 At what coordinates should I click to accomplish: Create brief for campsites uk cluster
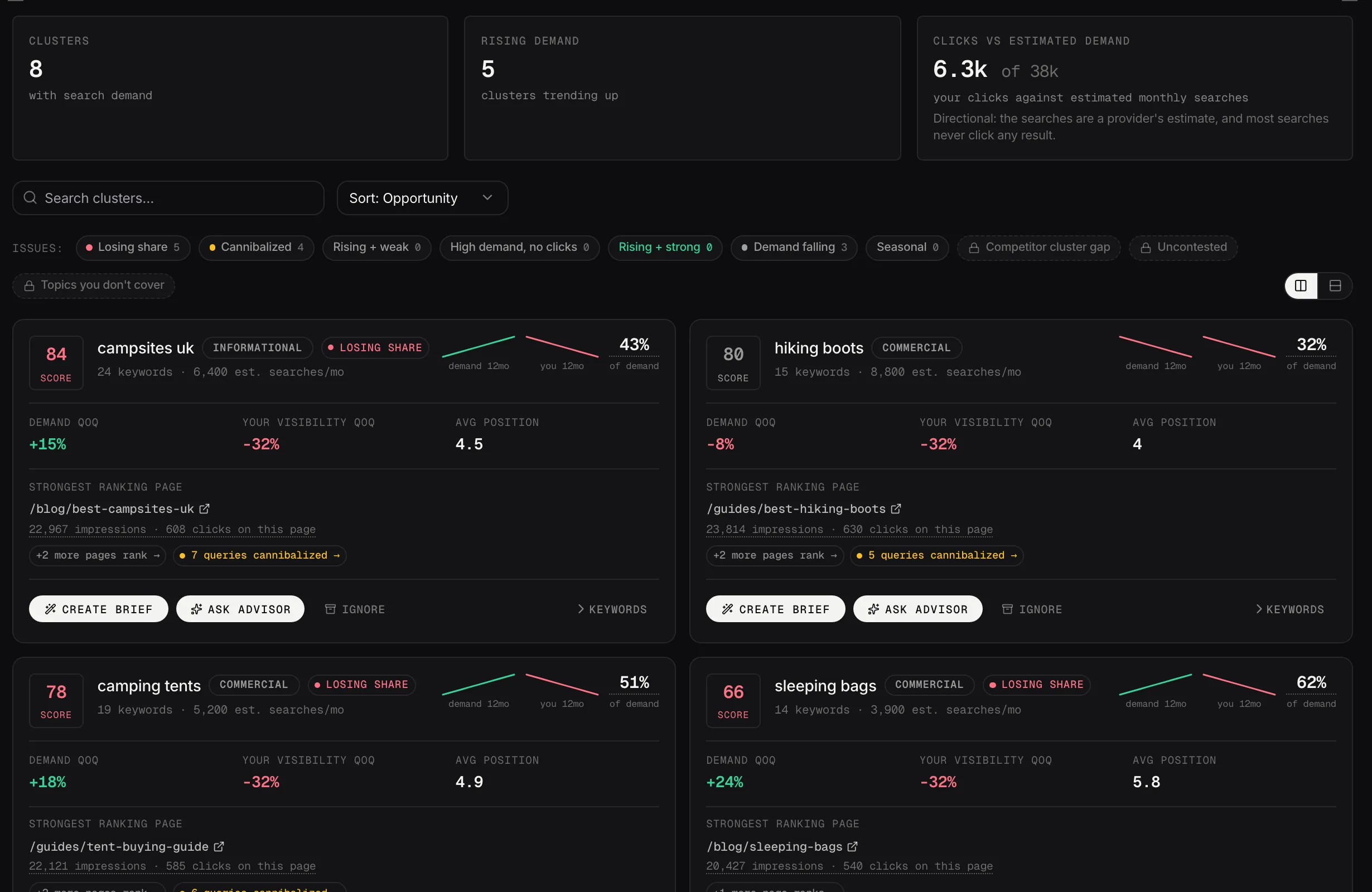tap(99, 609)
